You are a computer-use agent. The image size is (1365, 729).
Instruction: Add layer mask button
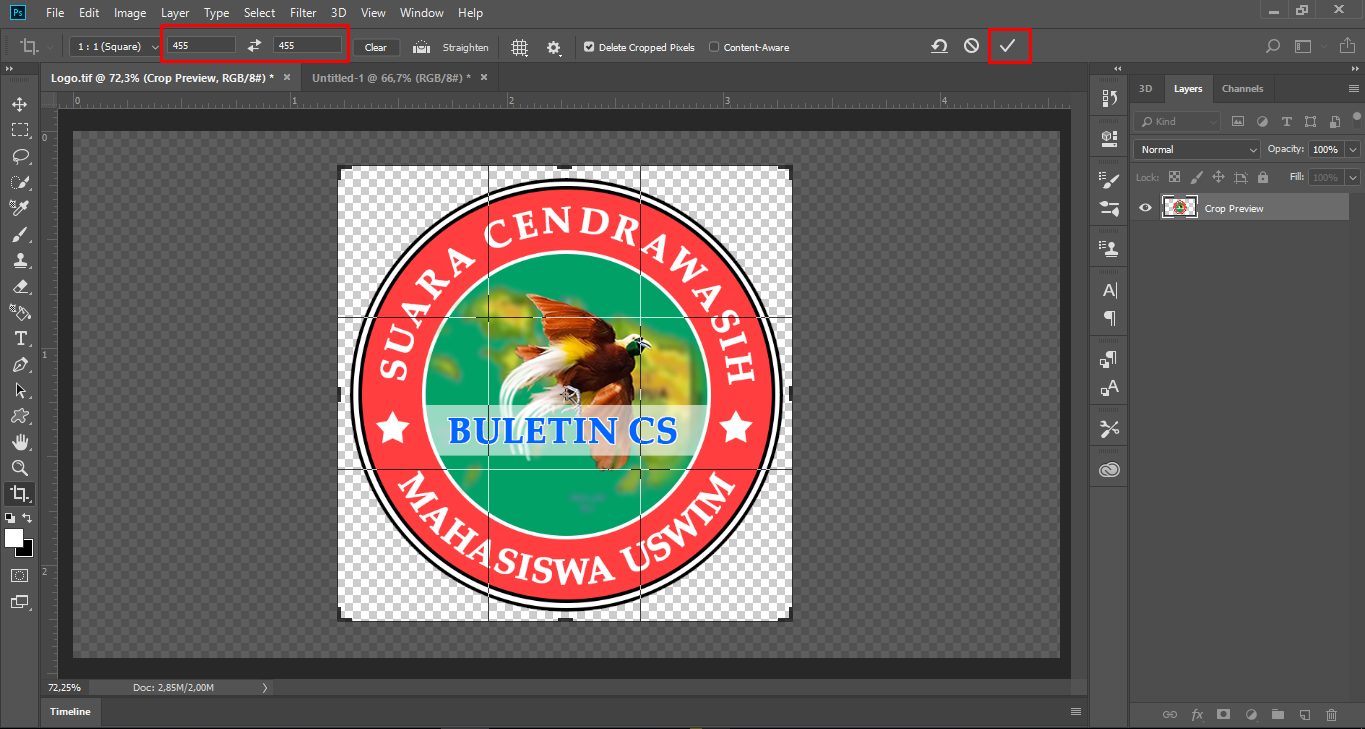point(1223,714)
